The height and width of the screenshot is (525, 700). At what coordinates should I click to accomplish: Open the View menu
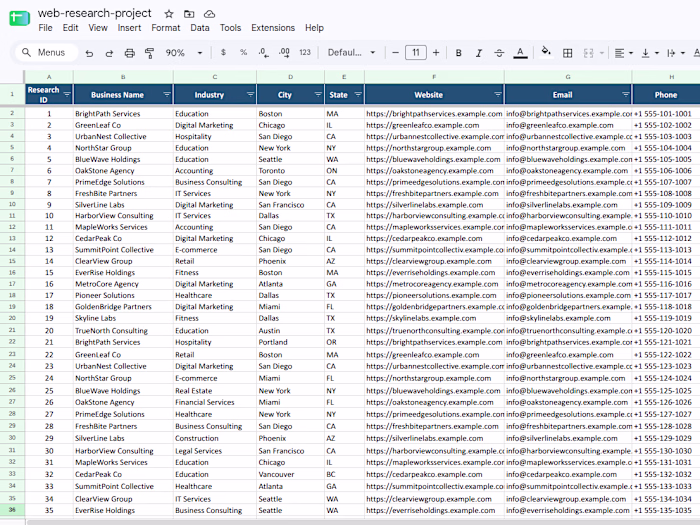click(x=98, y=28)
